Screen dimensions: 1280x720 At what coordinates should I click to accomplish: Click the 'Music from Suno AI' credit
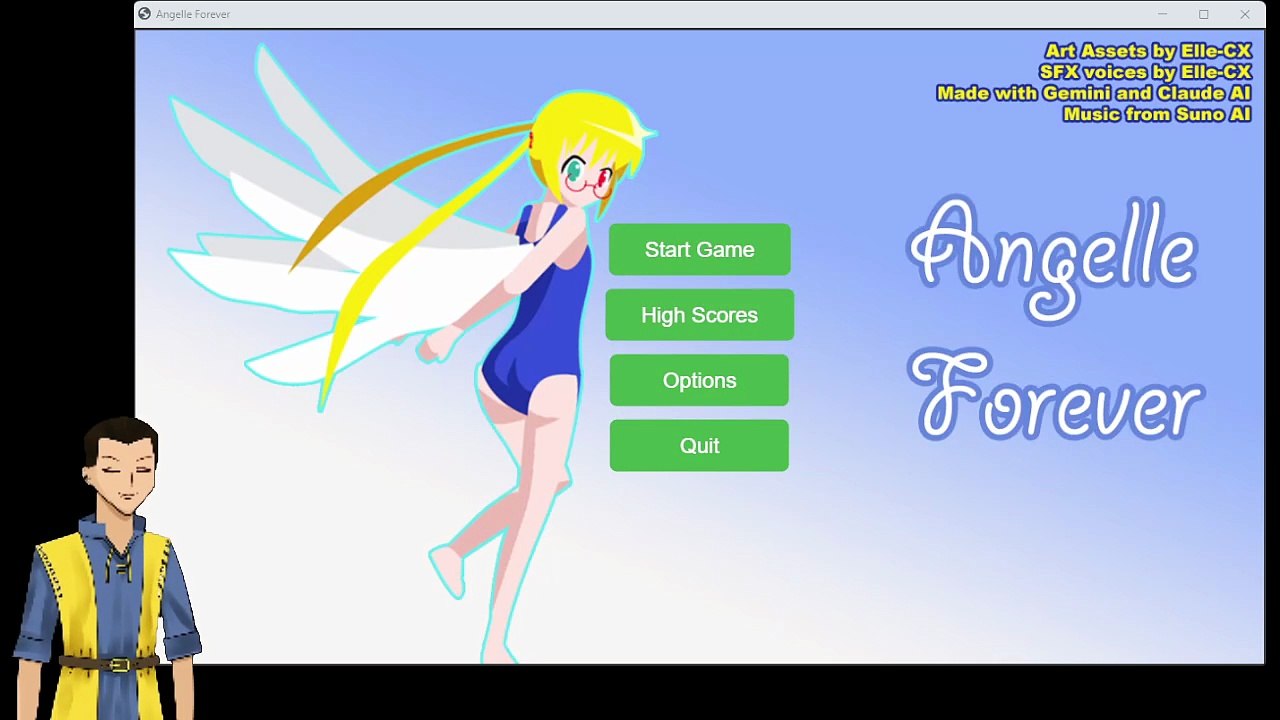[1157, 114]
